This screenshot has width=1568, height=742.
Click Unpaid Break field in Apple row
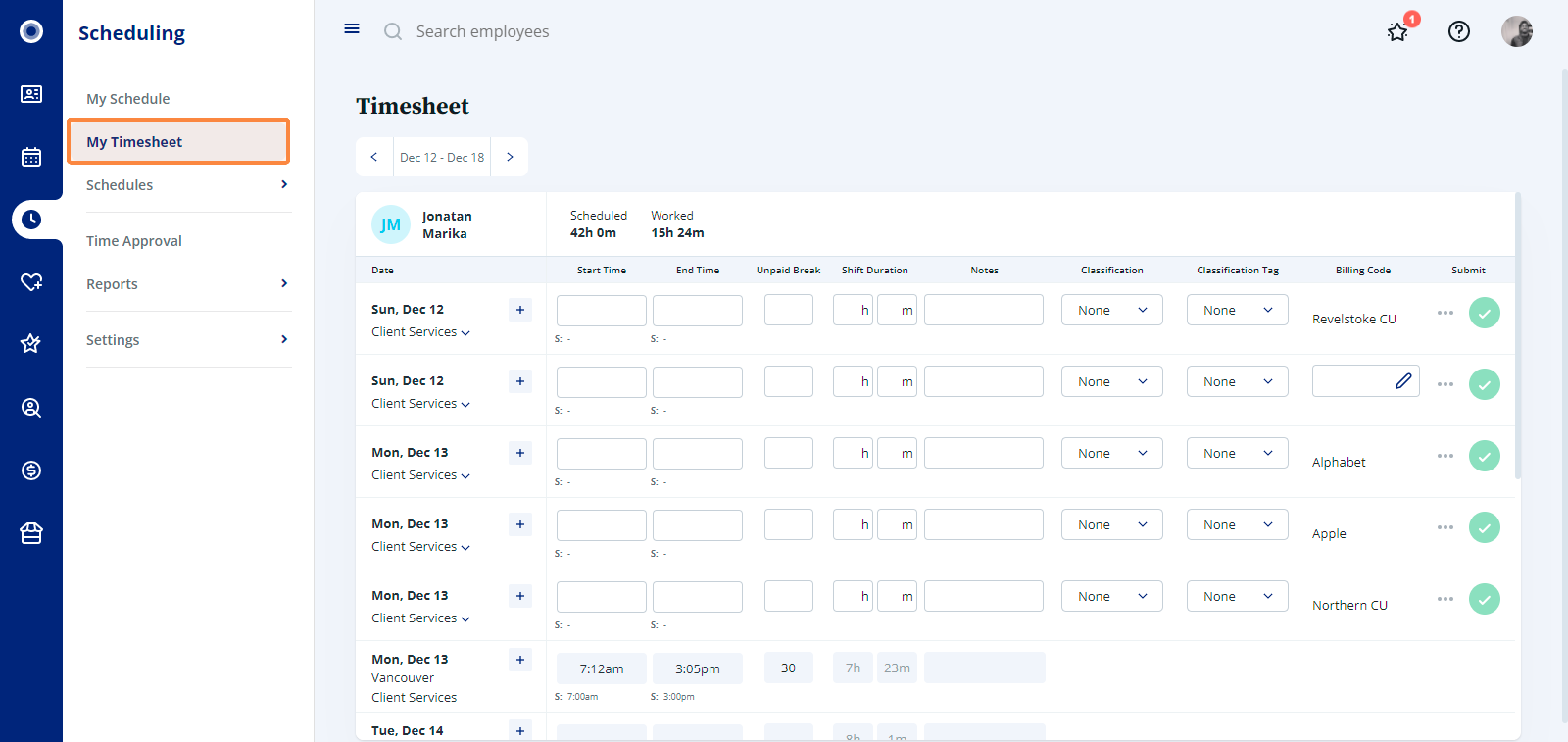click(788, 525)
